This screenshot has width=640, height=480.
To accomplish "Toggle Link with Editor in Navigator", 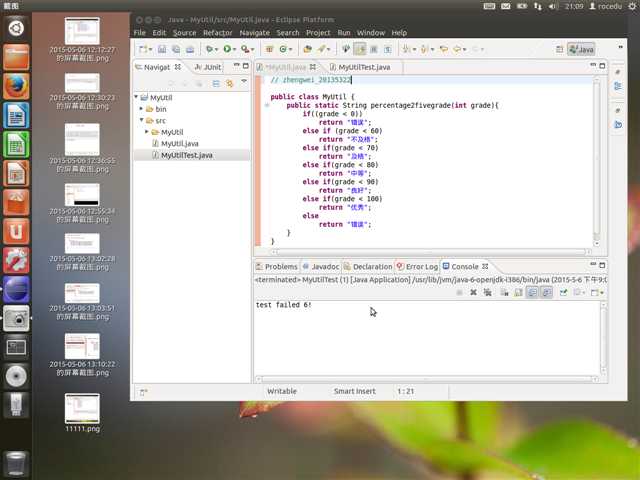I will tap(230, 84).
